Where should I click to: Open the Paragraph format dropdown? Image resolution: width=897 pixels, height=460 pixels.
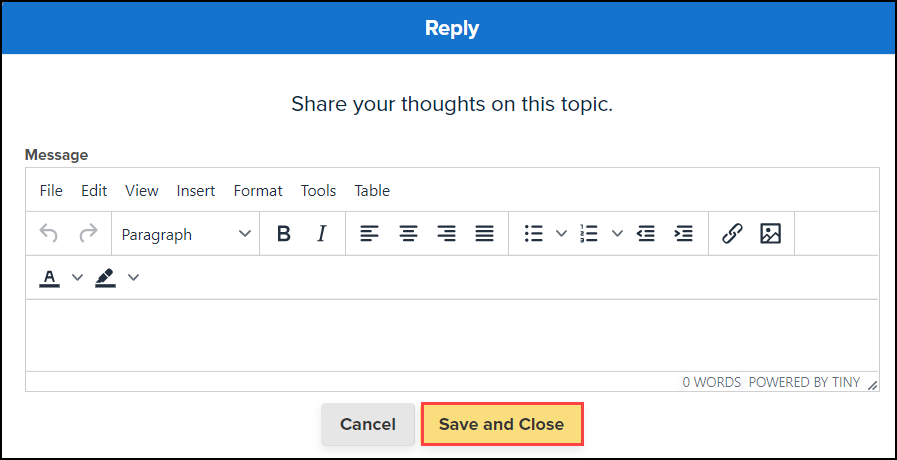[186, 234]
